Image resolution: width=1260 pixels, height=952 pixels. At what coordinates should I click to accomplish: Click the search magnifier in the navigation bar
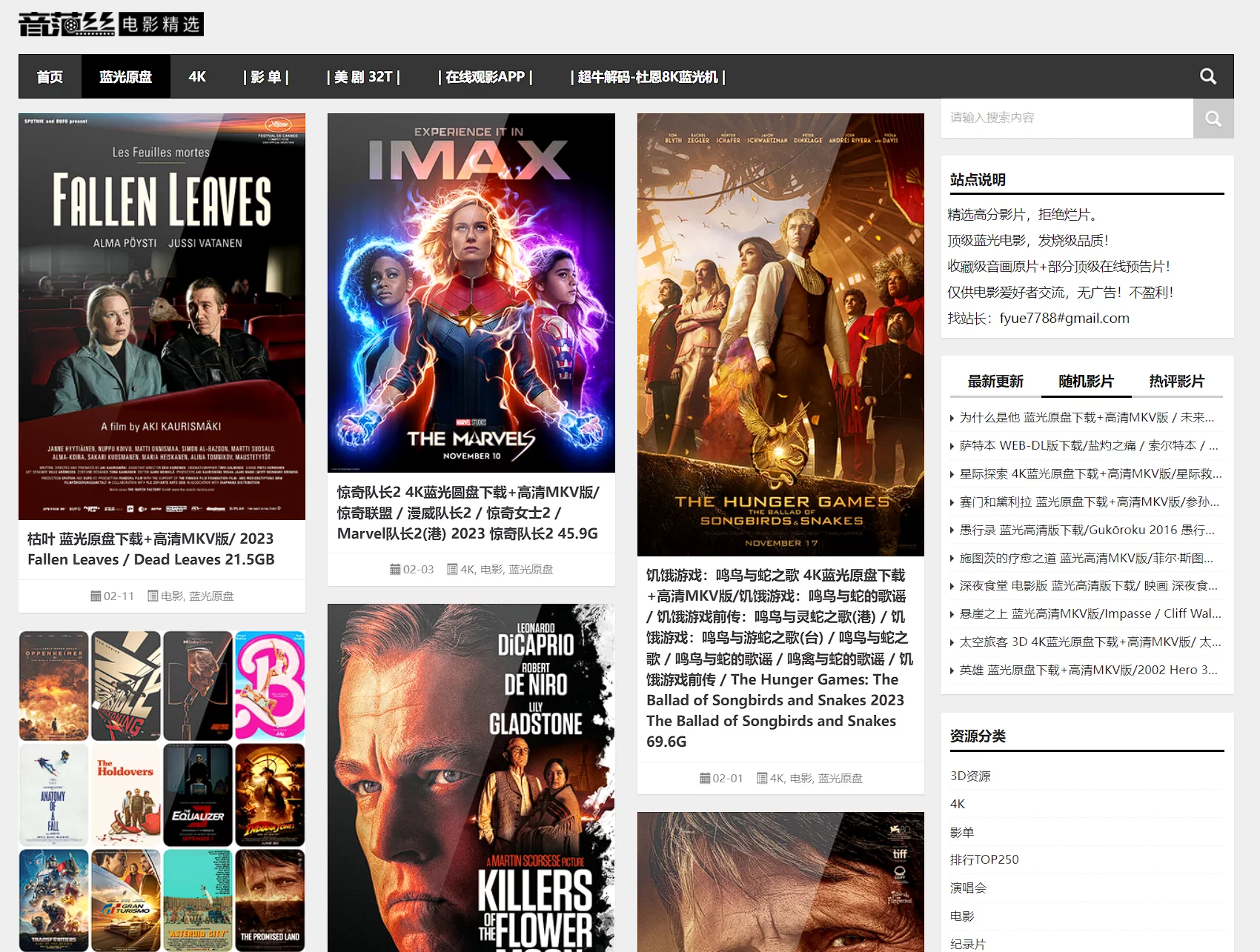(1207, 76)
